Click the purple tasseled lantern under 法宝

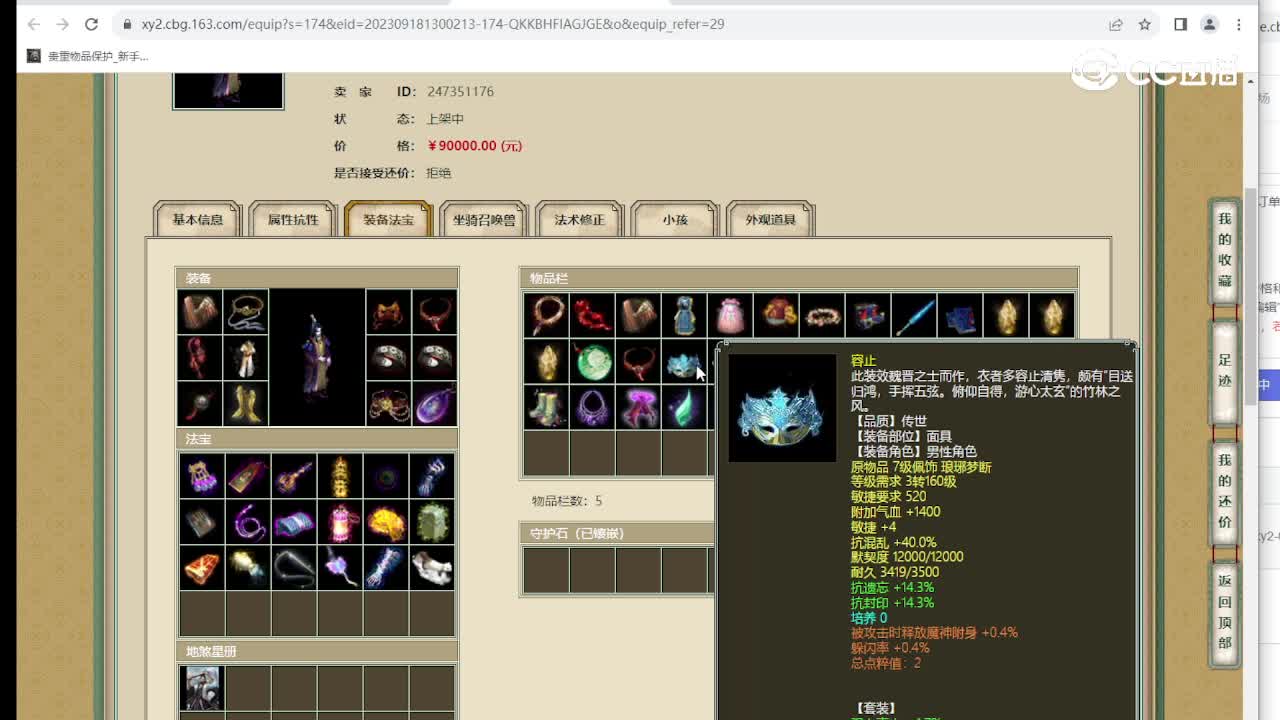pyautogui.click(x=202, y=477)
